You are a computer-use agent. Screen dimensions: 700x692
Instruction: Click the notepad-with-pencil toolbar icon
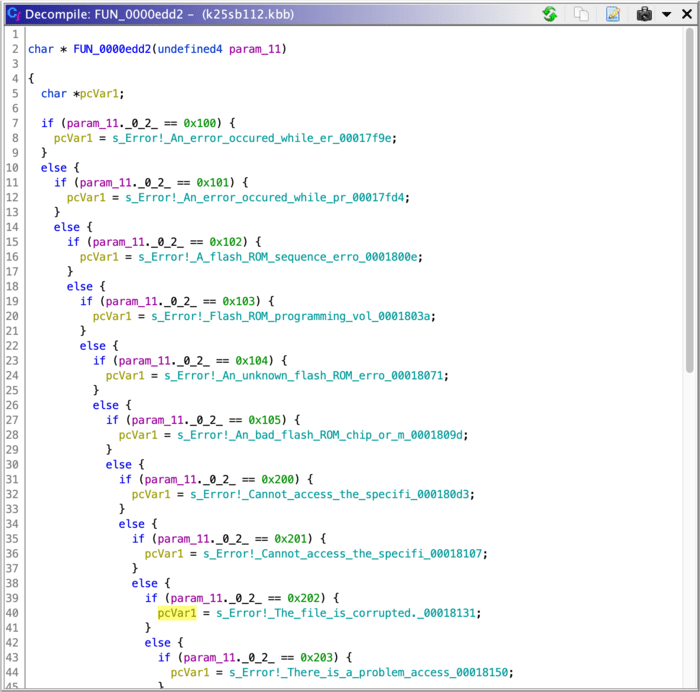(x=613, y=14)
